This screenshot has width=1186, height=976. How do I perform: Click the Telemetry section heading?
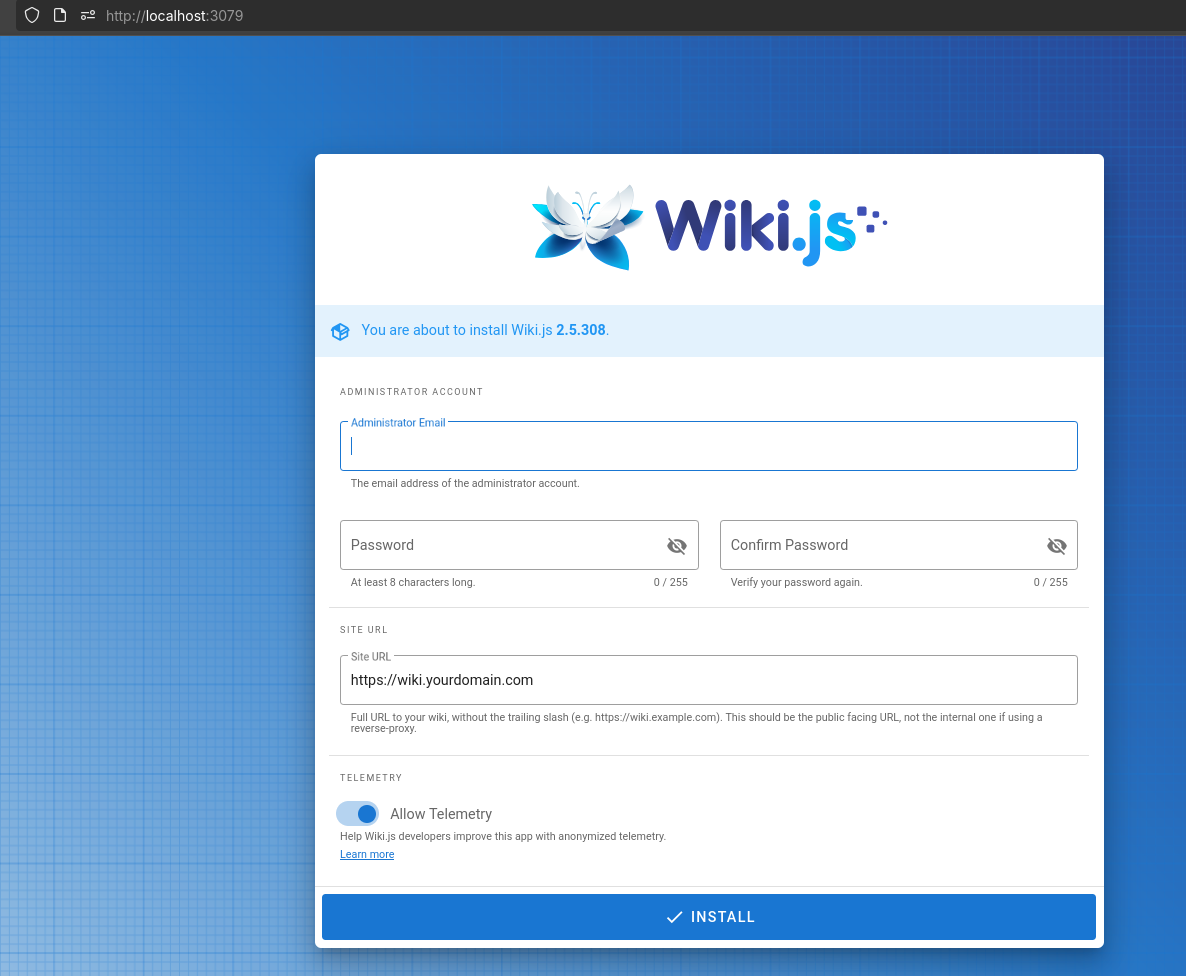point(371,778)
